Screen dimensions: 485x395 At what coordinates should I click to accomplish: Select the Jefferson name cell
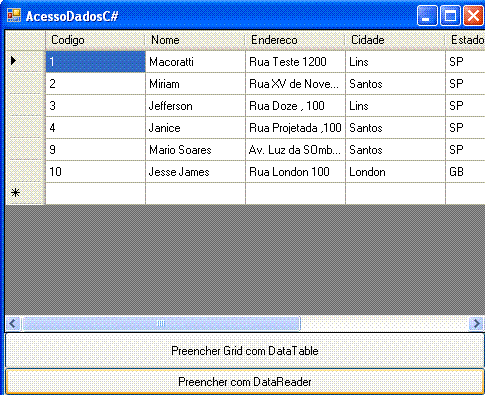coord(195,105)
